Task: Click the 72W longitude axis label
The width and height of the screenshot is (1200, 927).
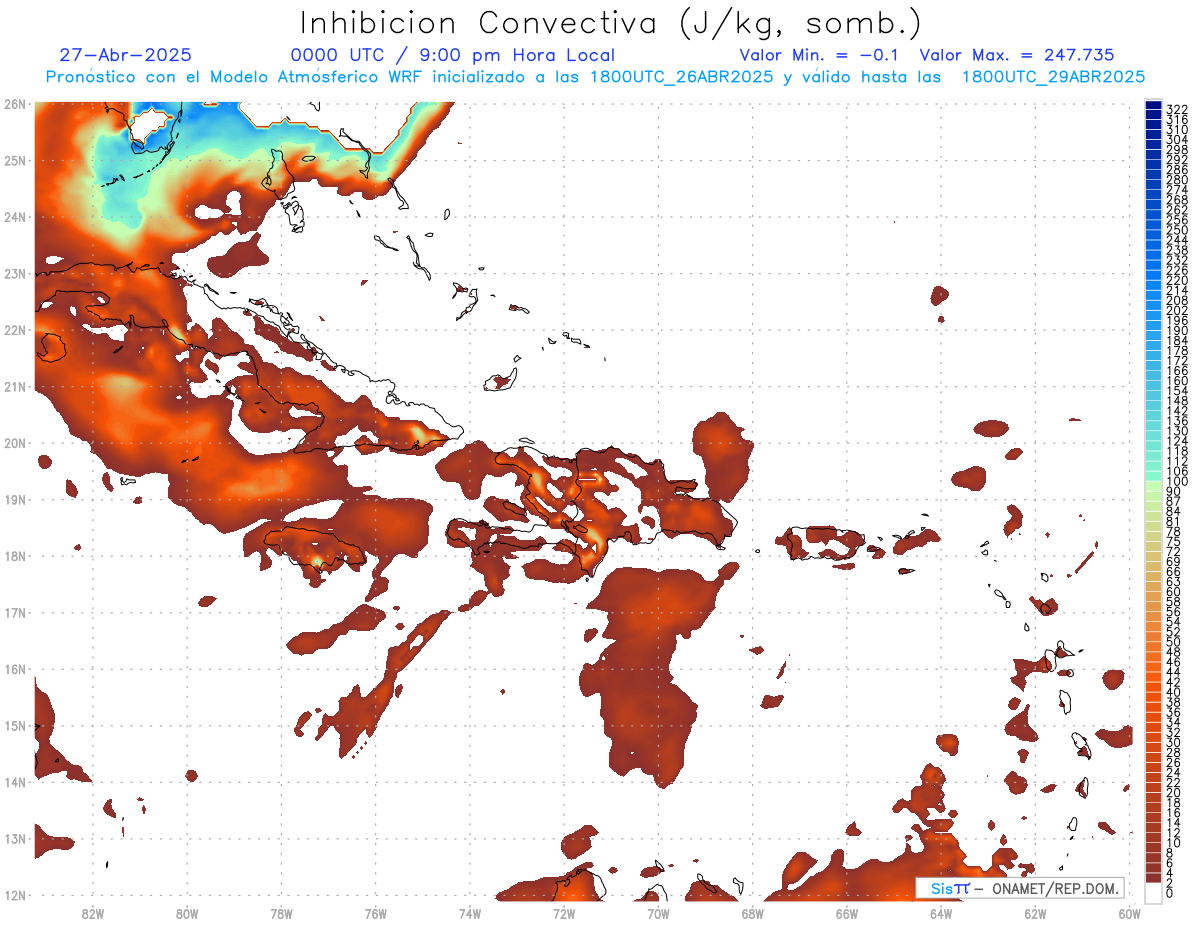Action: coord(564,913)
